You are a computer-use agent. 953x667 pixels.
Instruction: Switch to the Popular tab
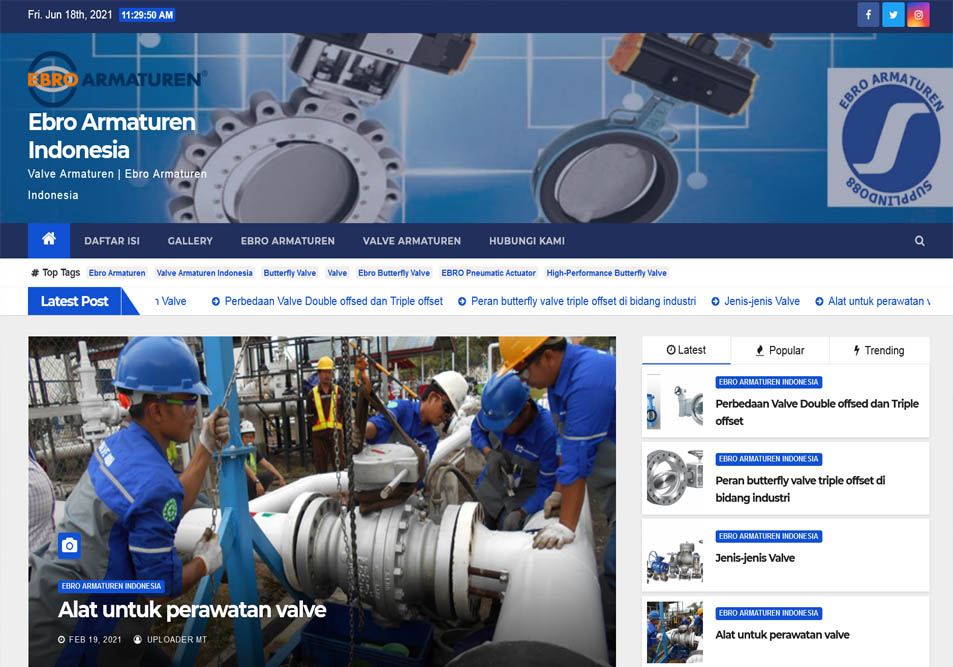(x=780, y=350)
